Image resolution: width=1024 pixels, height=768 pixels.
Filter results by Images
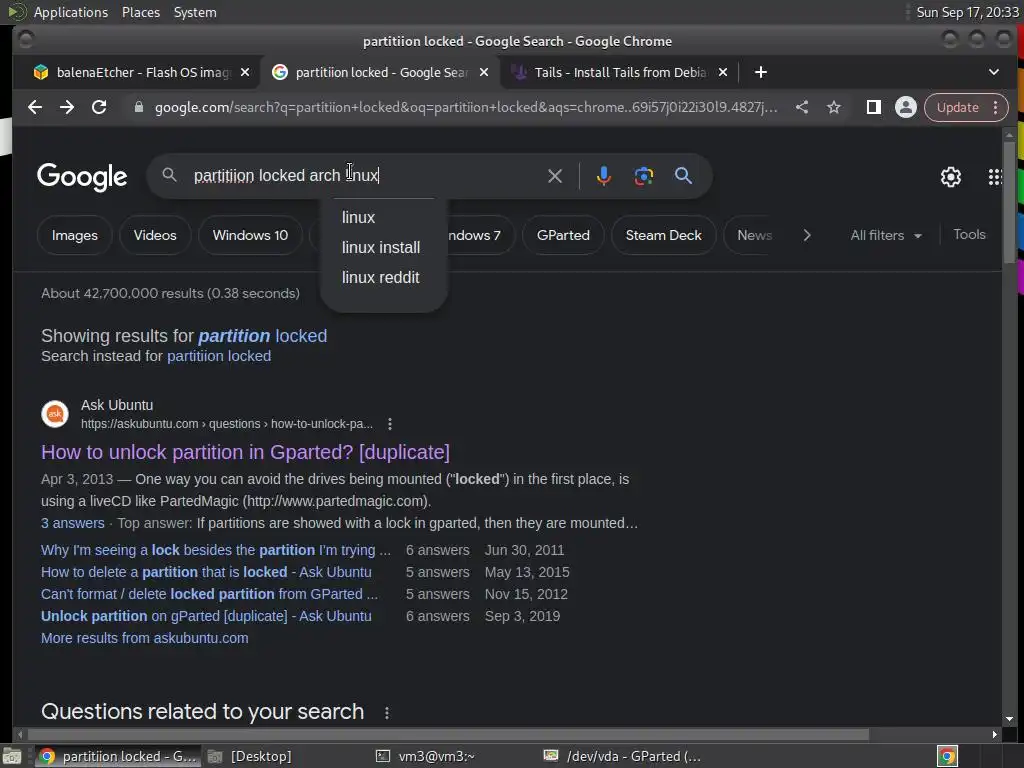click(x=74, y=235)
